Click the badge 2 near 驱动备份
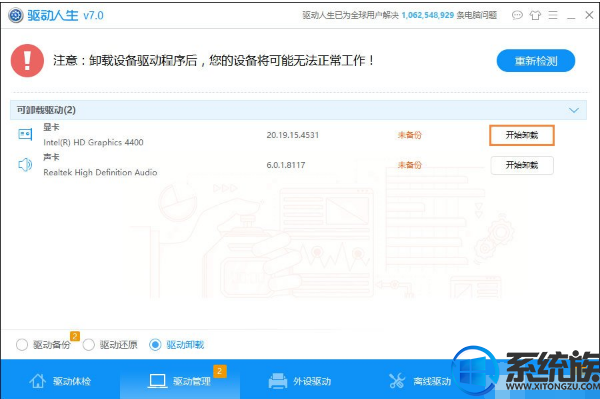Image resolution: width=600 pixels, height=399 pixels. point(75,336)
